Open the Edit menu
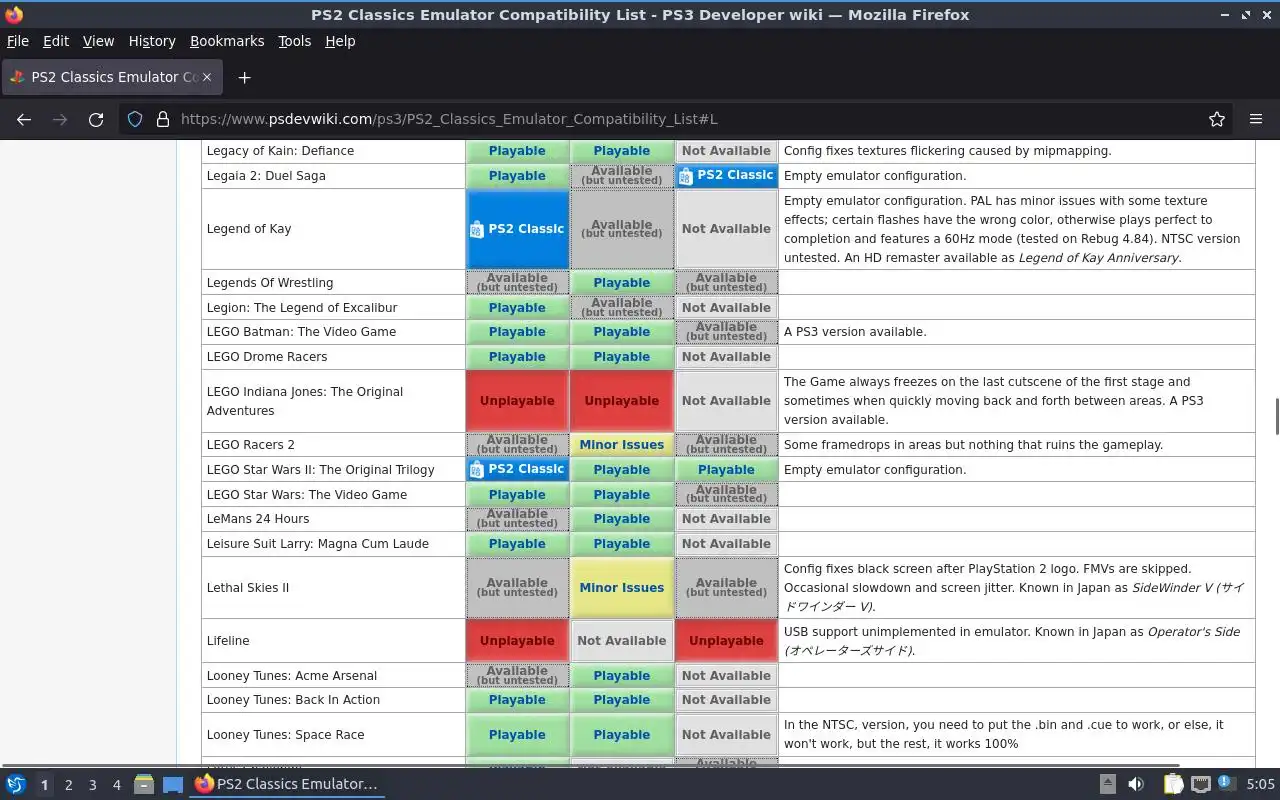The image size is (1280, 800). pyautogui.click(x=56, y=41)
